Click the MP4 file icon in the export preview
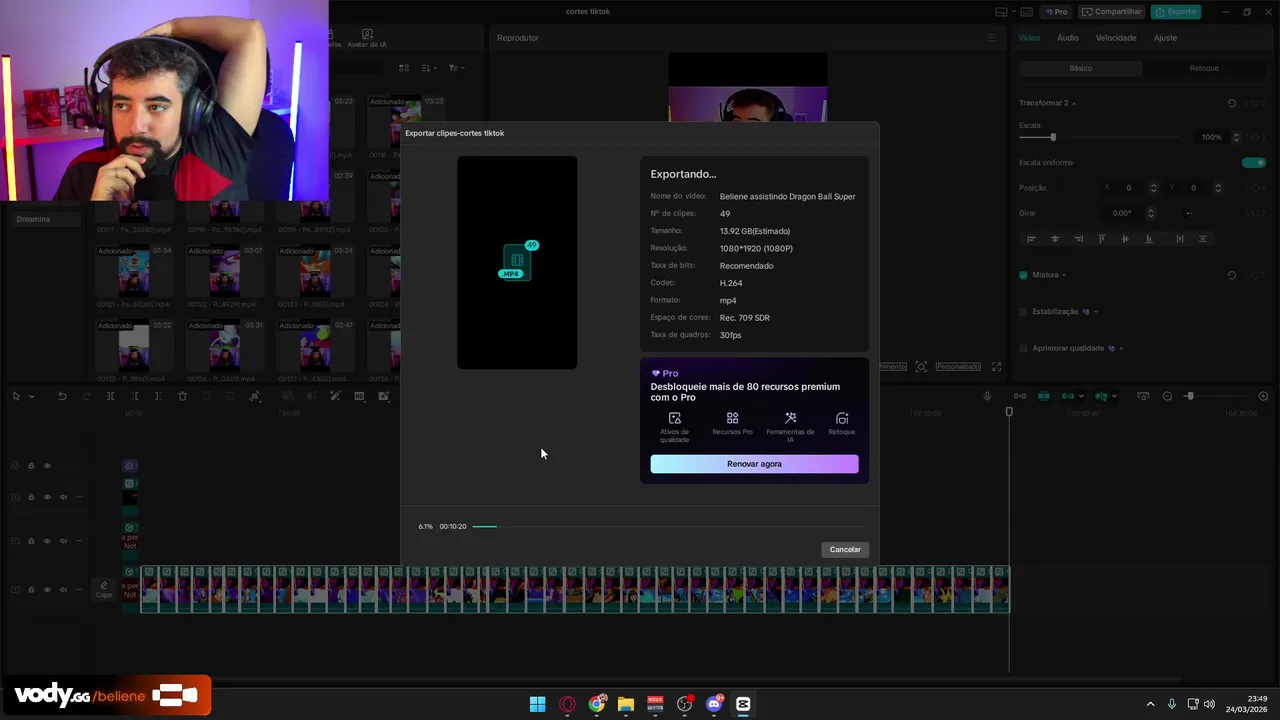 tap(517, 262)
